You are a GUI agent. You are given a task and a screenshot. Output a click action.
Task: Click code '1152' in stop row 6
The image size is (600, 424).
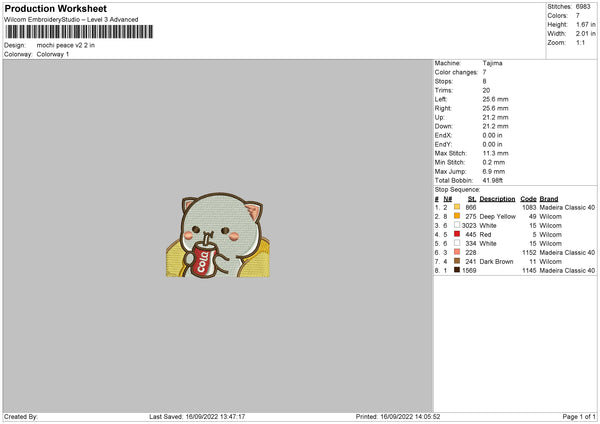click(x=529, y=253)
